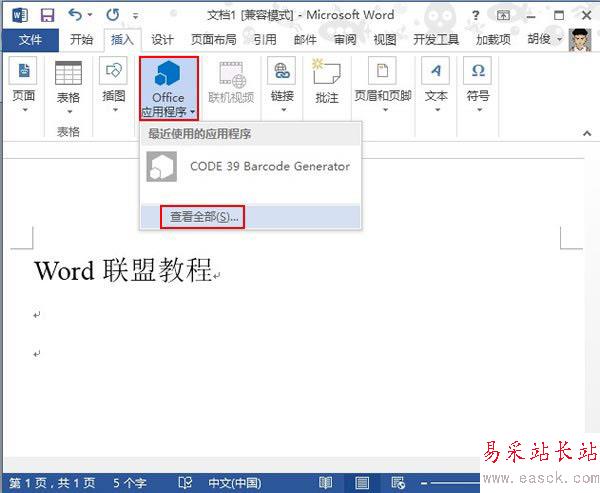Open the 页面布局 tab
This screenshot has height=493, width=600.
[214, 40]
